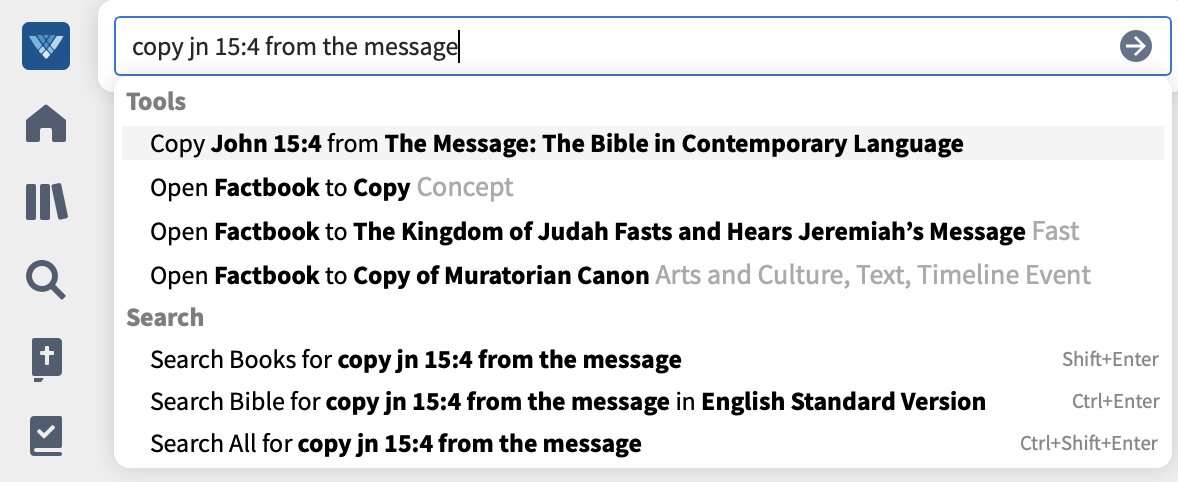
Task: Open the Home dashboard icon
Action: click(46, 123)
